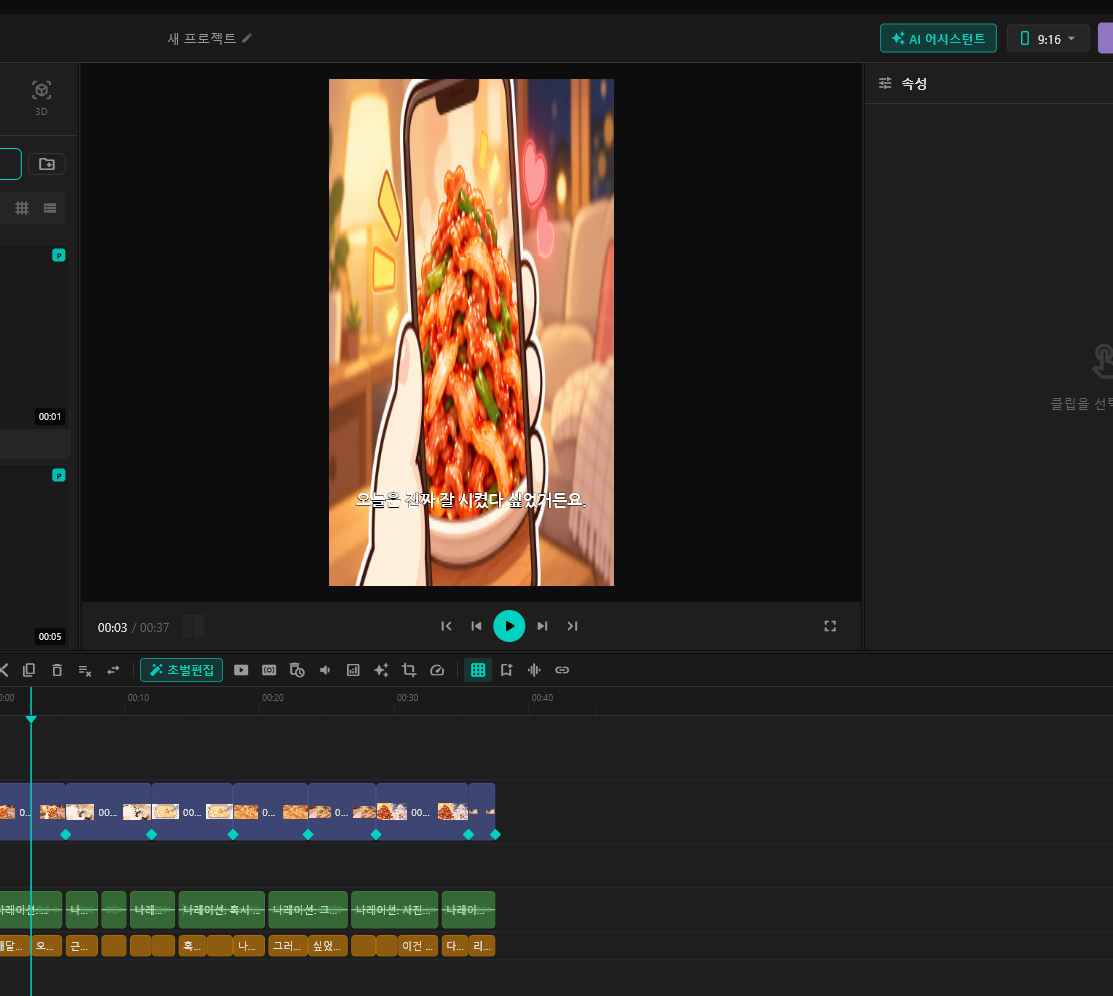Viewport: 1113px width, 996px height.
Task: Switch media view to list layout
Action: (x=50, y=208)
